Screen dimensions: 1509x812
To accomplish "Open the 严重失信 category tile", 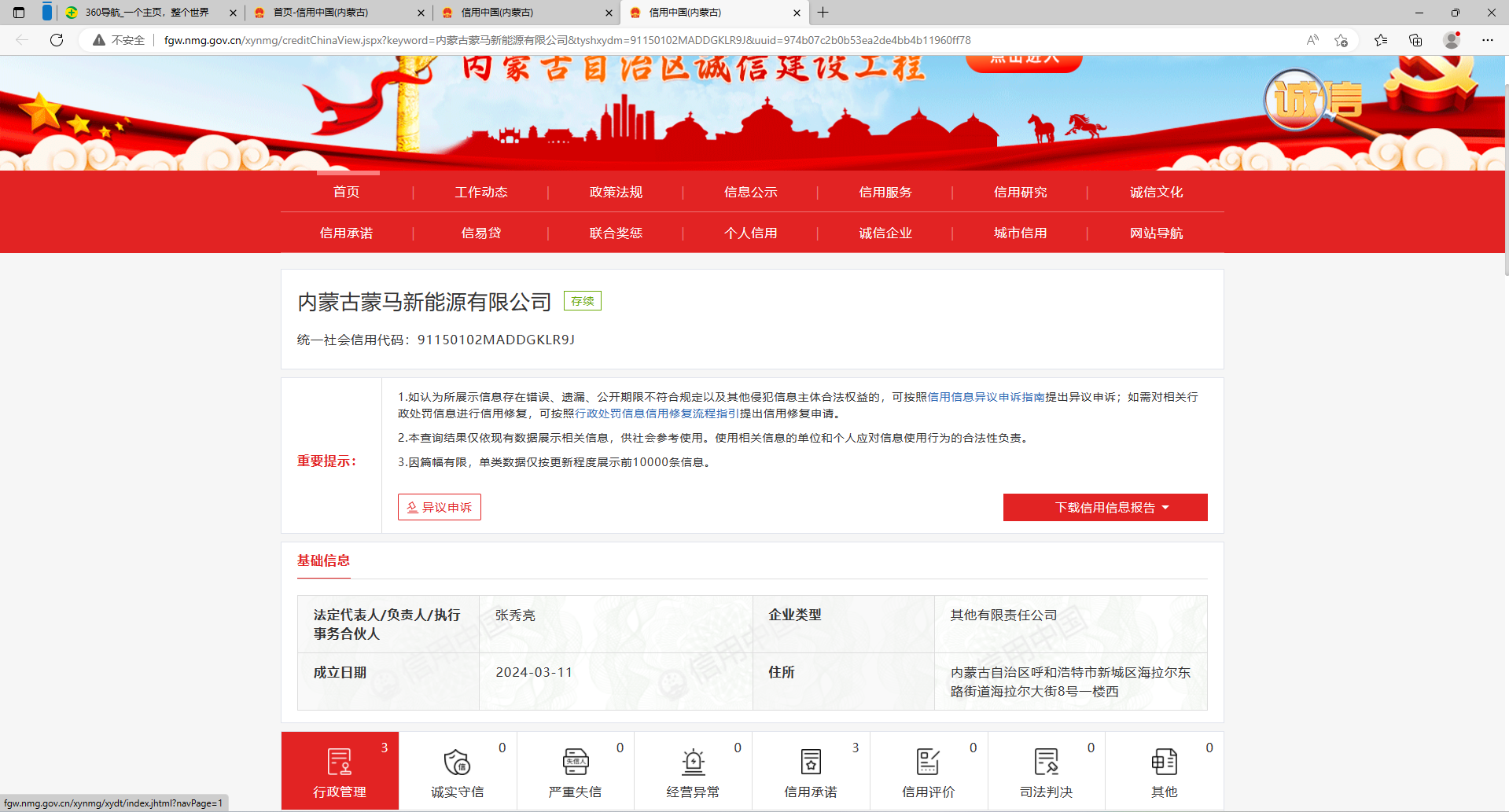I will pyautogui.click(x=576, y=770).
